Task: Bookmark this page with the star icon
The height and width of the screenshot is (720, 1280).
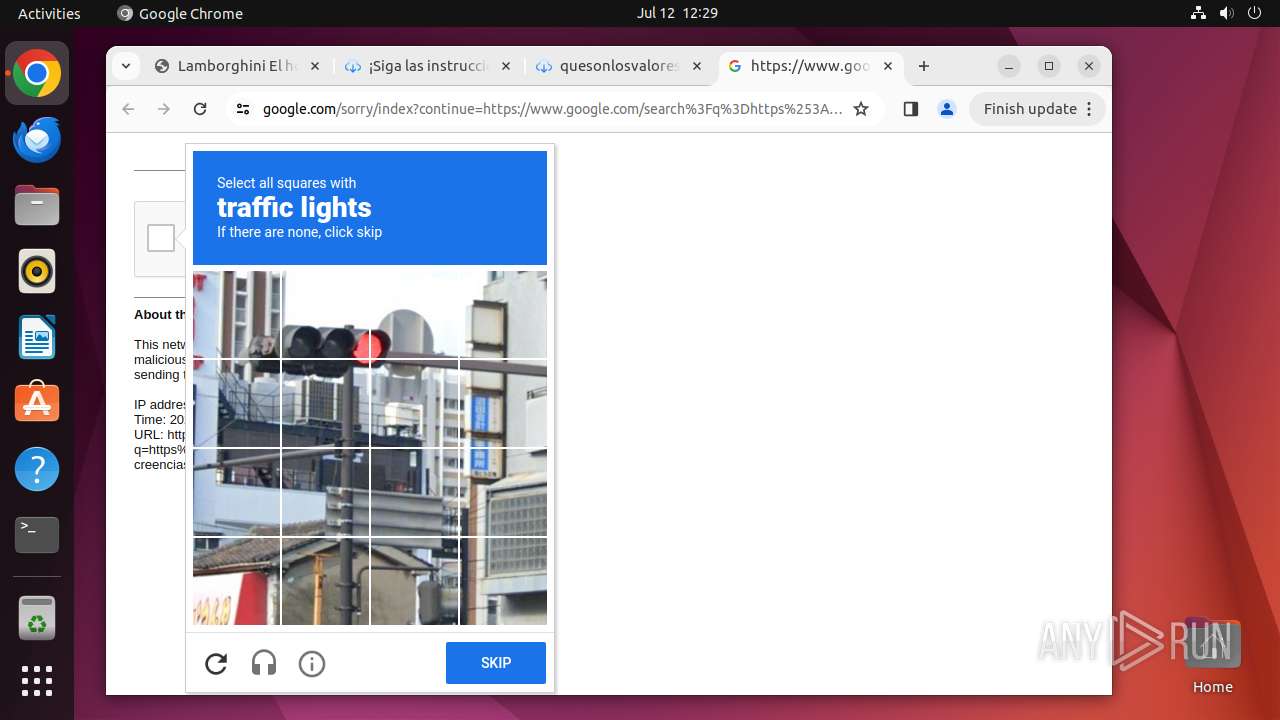Action: tap(861, 109)
